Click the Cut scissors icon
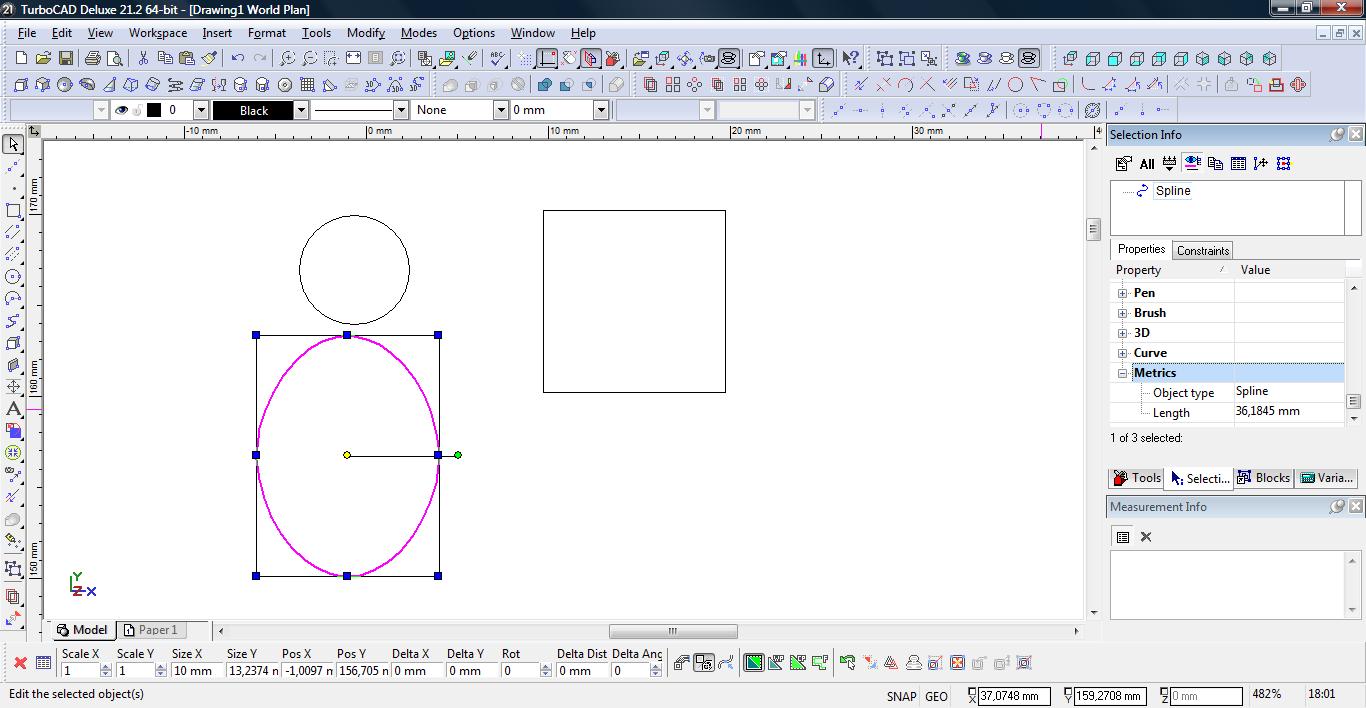The height and width of the screenshot is (708, 1366). pyautogui.click(x=143, y=59)
